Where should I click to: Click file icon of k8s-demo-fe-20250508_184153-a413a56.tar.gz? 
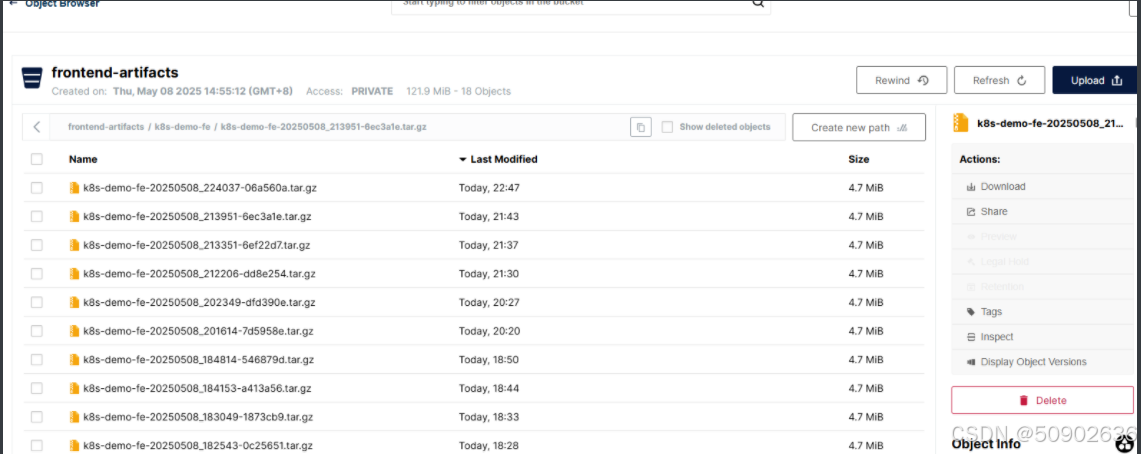[74, 389]
